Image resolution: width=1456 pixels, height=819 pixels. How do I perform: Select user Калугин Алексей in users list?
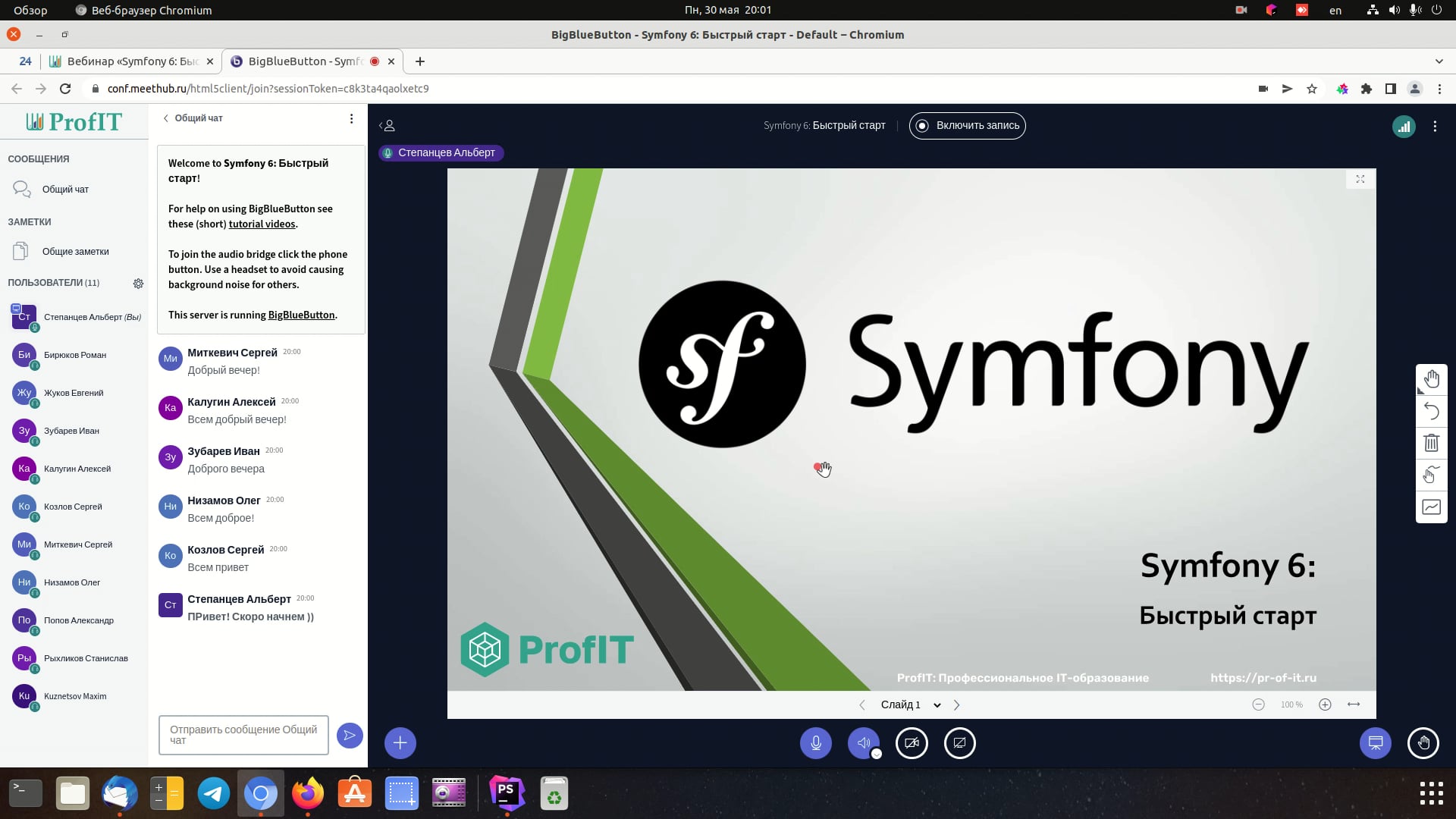click(74, 469)
